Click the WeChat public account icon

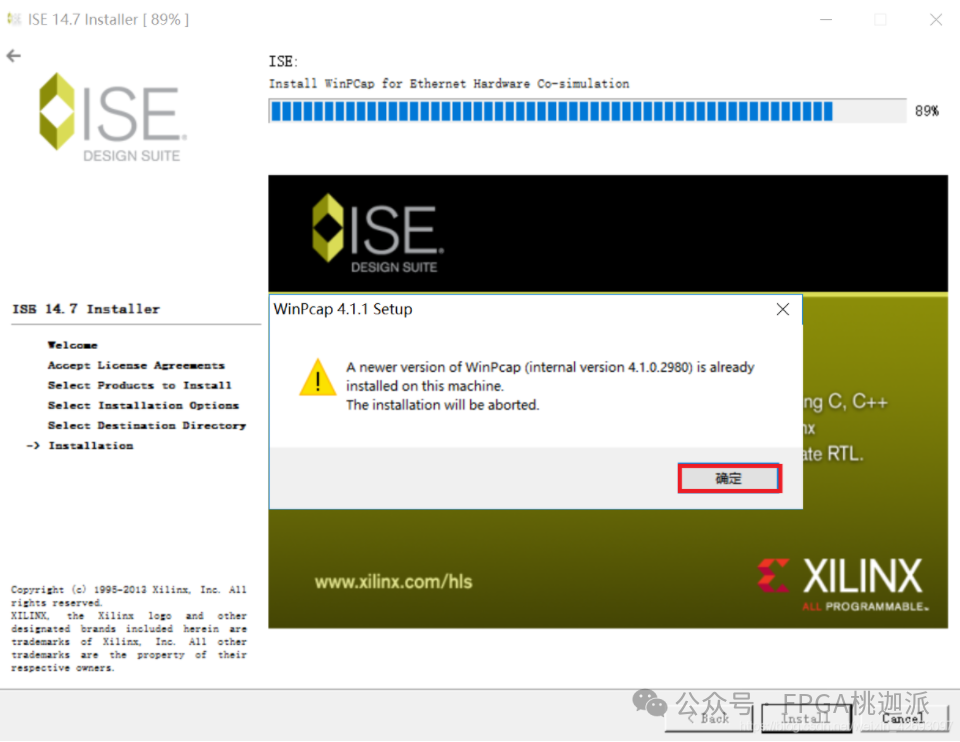click(x=650, y=705)
